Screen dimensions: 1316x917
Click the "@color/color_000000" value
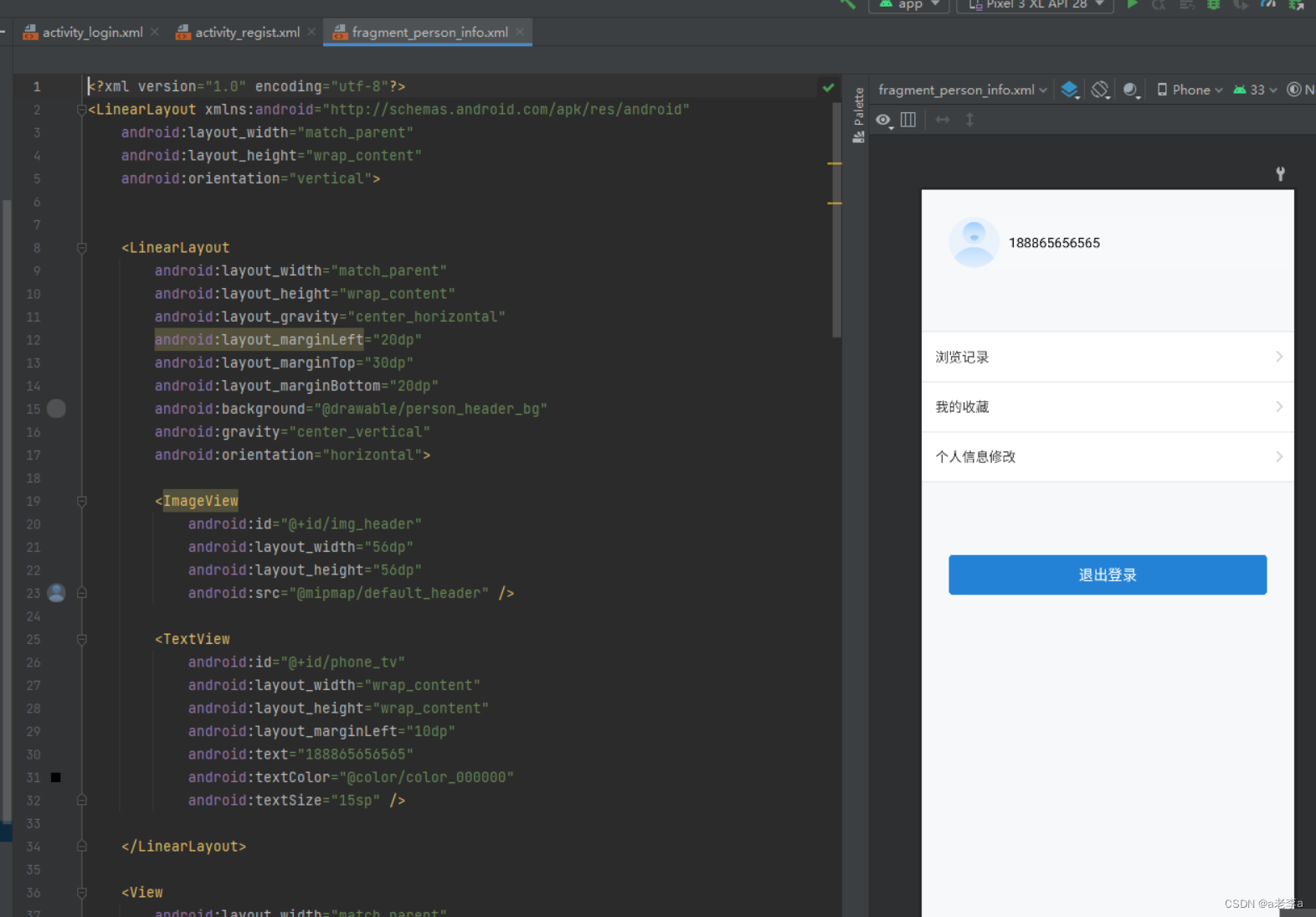point(426,777)
